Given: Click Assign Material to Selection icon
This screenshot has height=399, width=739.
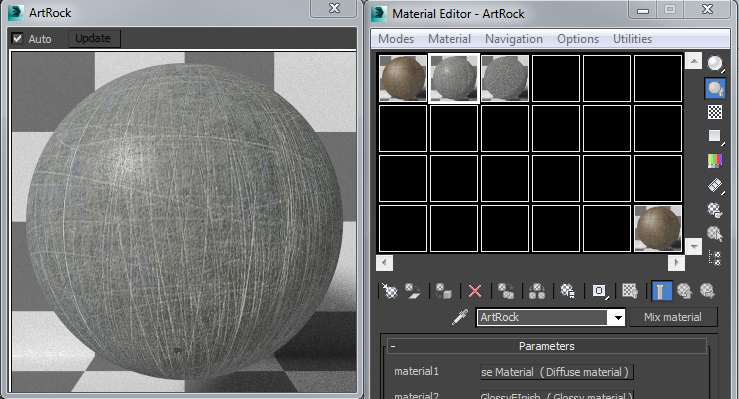Looking at the screenshot, I should (443, 291).
